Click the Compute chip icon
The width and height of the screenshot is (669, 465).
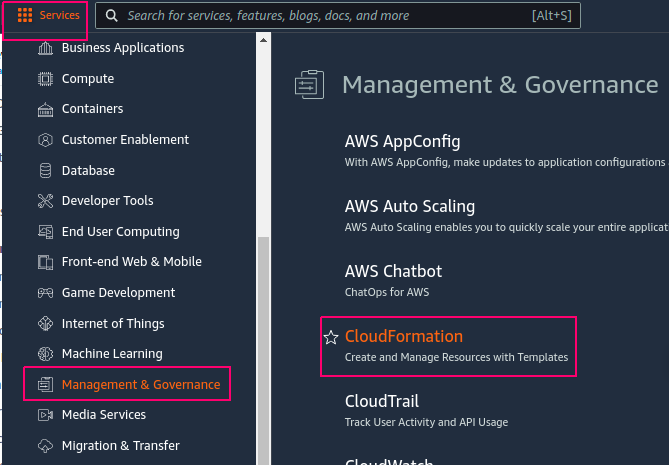pyautogui.click(x=45, y=79)
